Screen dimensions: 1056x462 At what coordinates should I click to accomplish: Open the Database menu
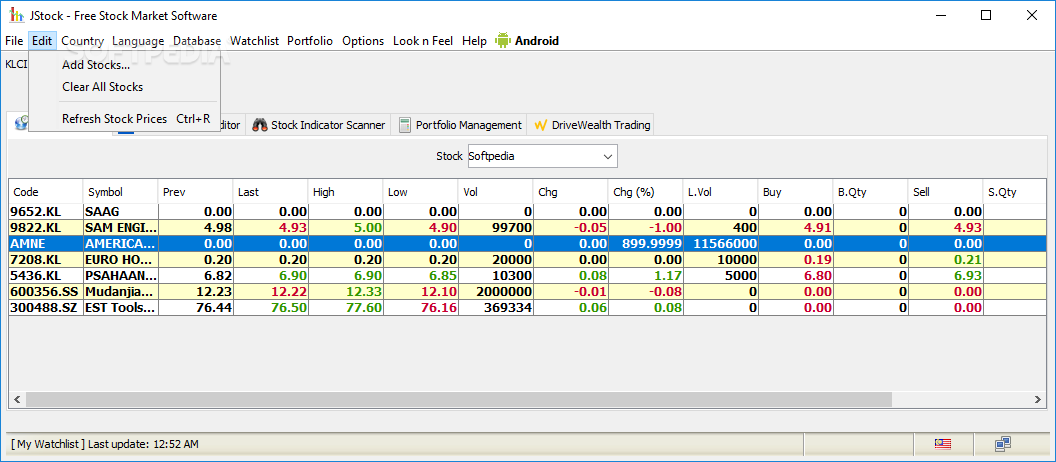tap(197, 40)
